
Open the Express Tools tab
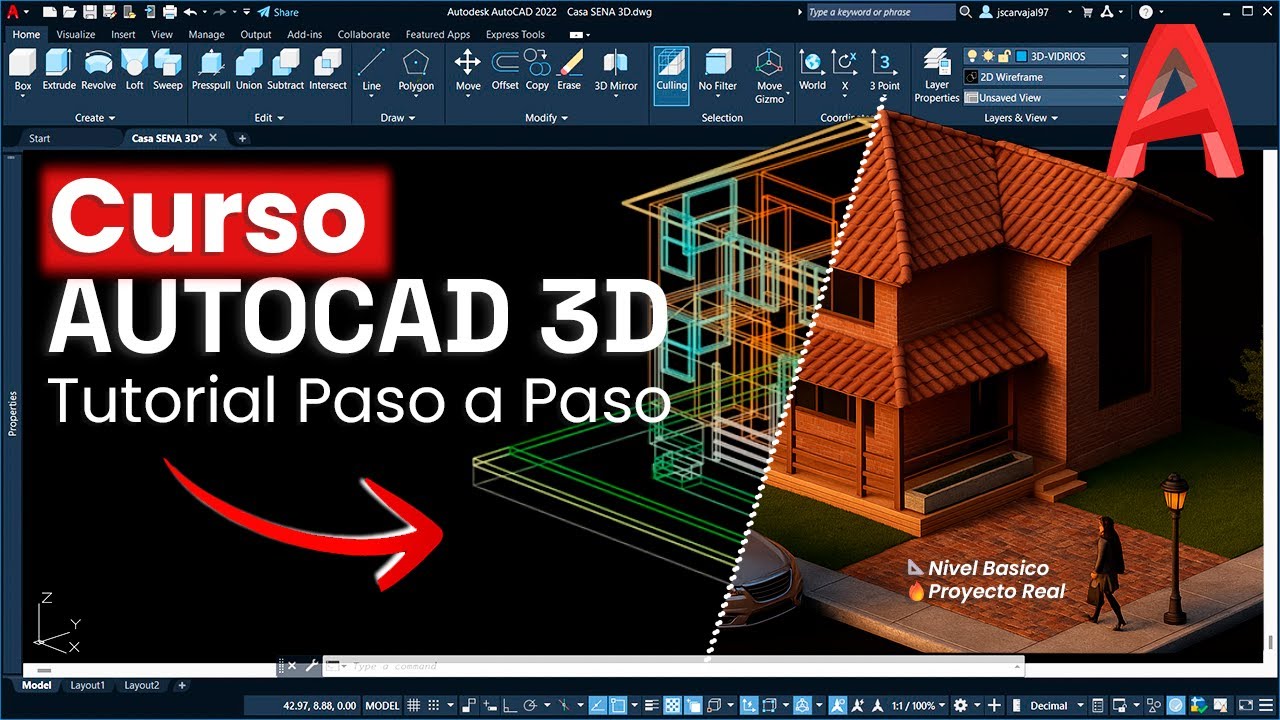tap(516, 34)
